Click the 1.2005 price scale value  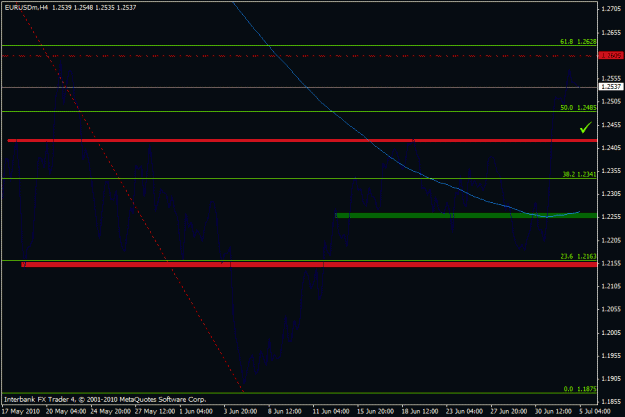click(x=611, y=332)
